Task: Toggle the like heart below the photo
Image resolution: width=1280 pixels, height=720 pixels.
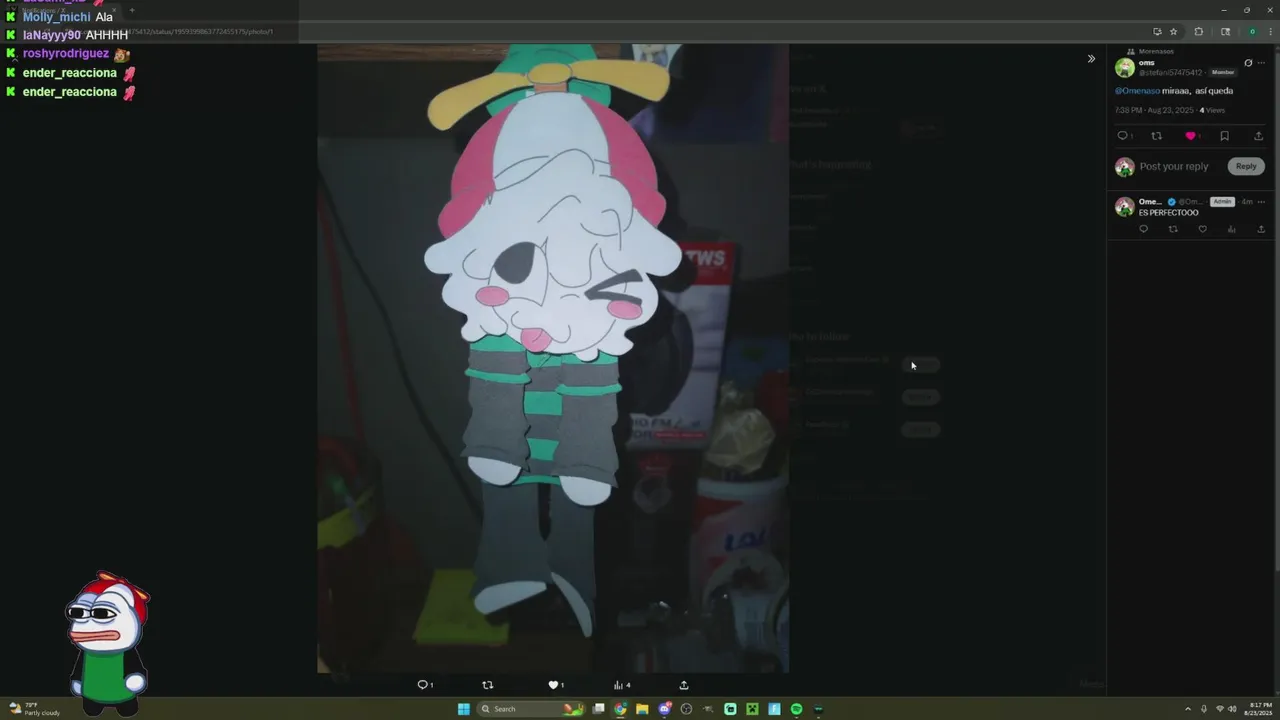Action: (553, 685)
